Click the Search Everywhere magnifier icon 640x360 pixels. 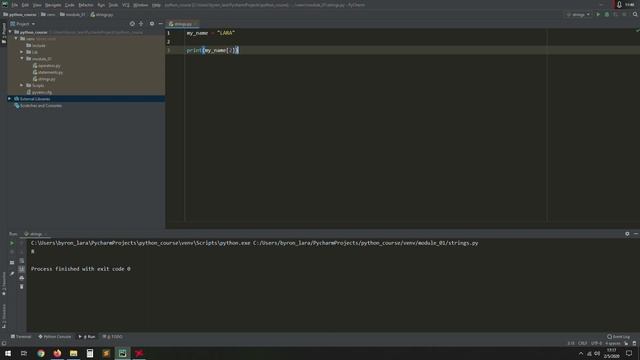pyautogui.click(x=635, y=14)
